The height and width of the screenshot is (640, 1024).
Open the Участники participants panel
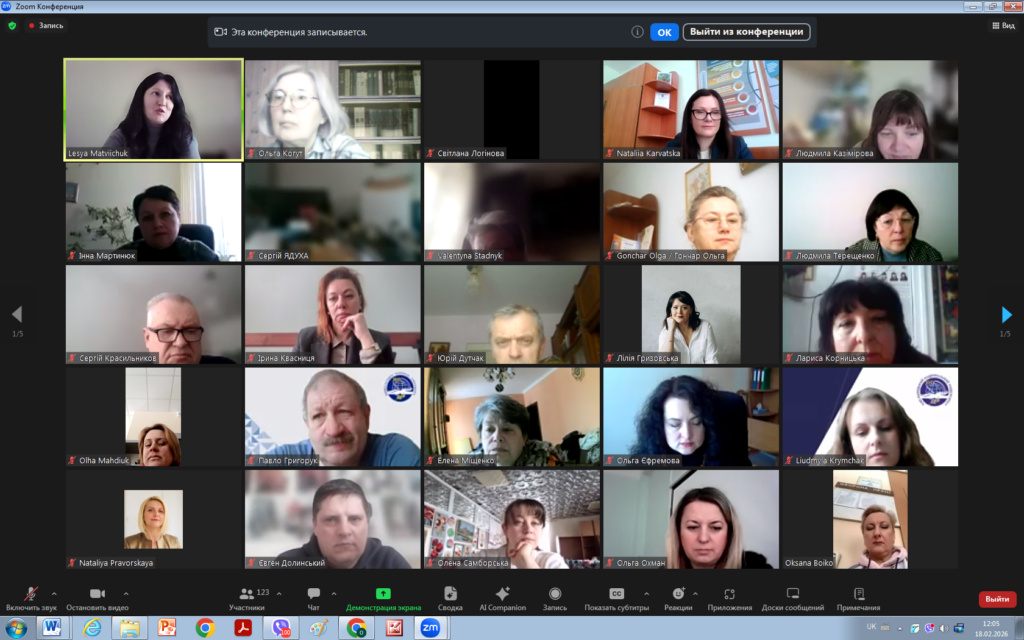pyautogui.click(x=246, y=594)
